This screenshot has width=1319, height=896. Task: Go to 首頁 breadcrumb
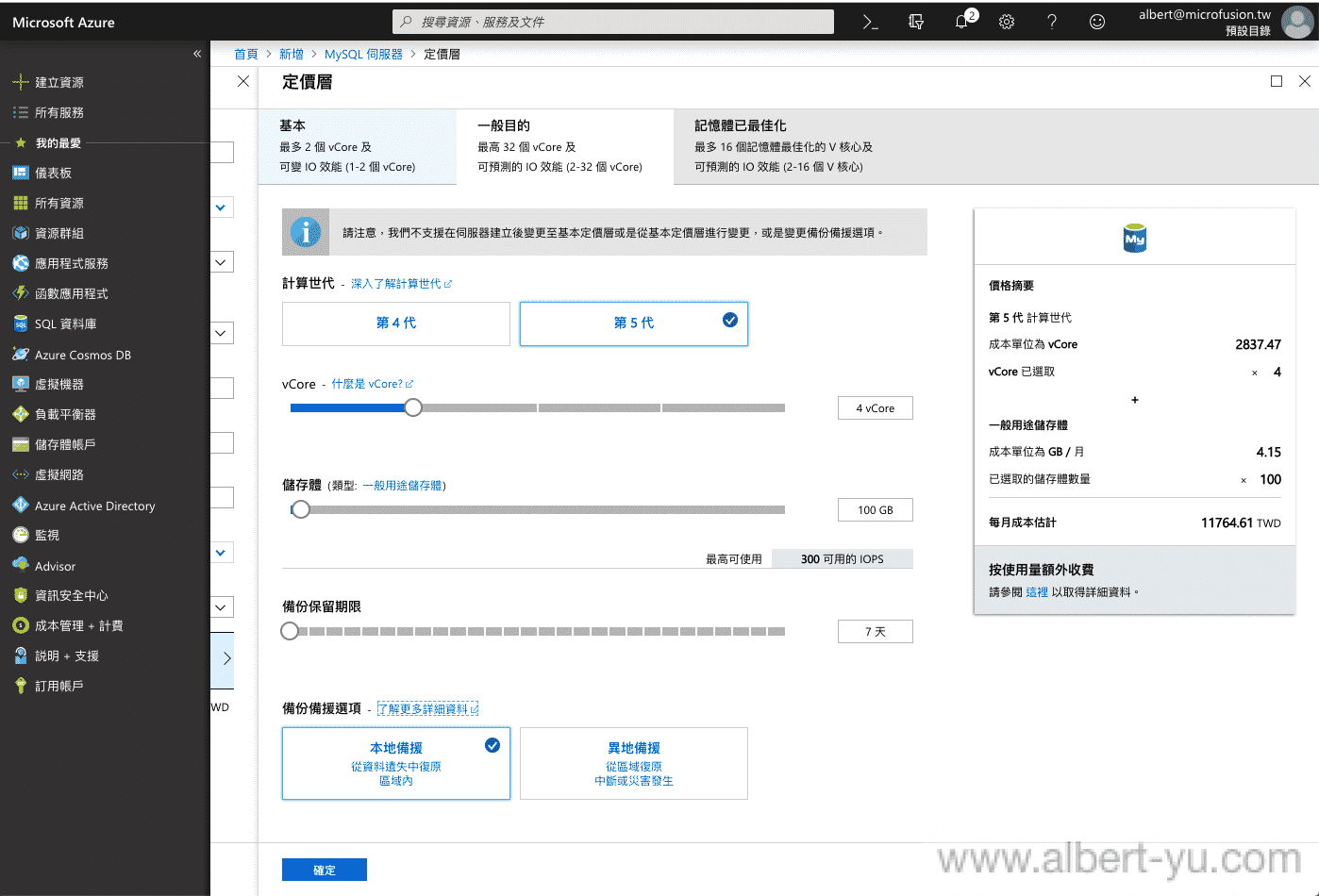[x=246, y=54]
